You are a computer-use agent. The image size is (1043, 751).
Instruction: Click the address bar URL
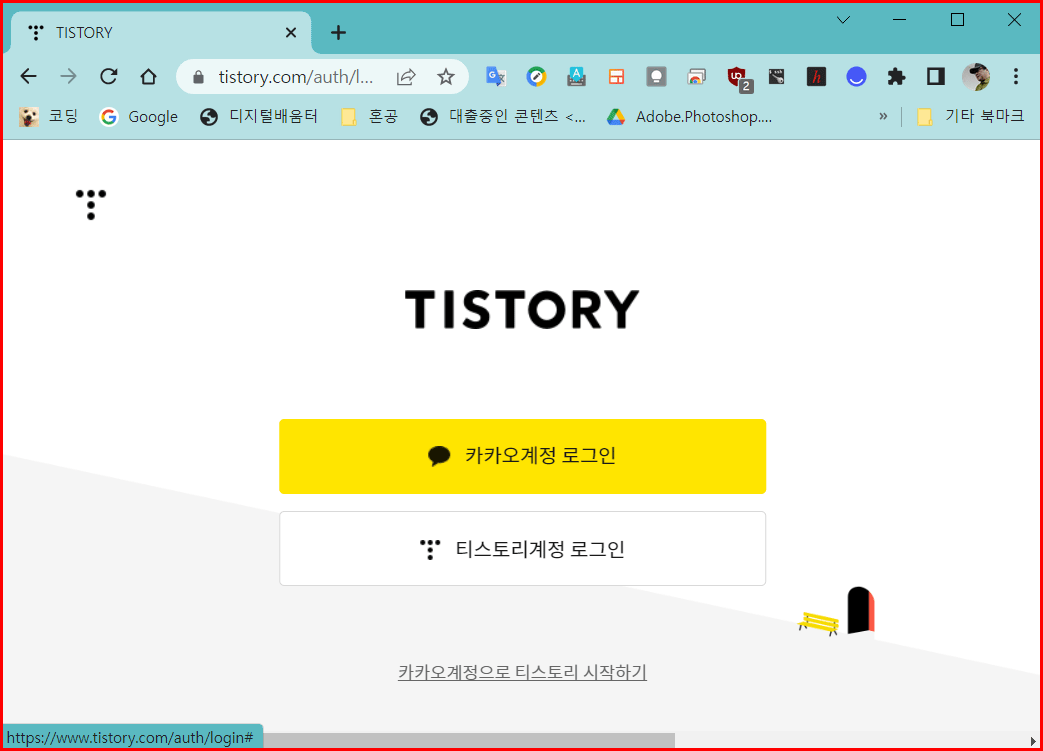click(295, 77)
